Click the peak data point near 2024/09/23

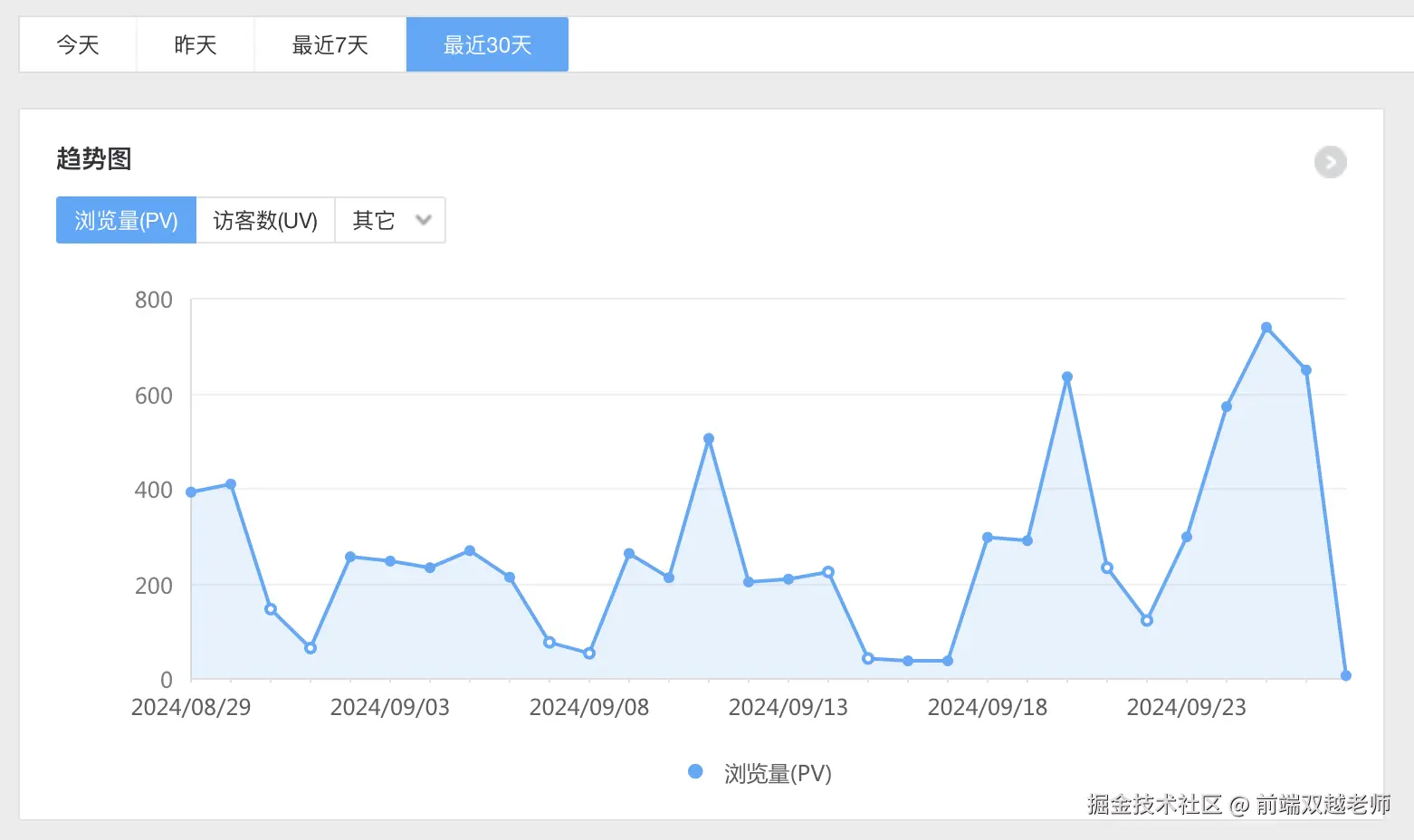point(1266,327)
